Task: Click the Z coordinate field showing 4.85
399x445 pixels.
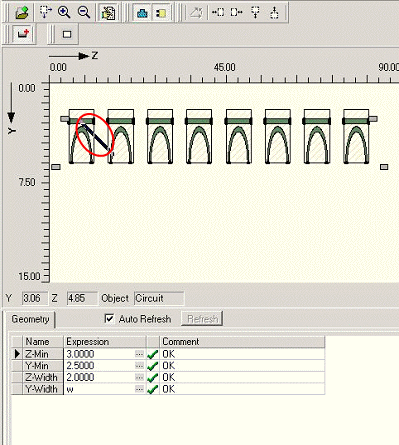Action: point(82,298)
